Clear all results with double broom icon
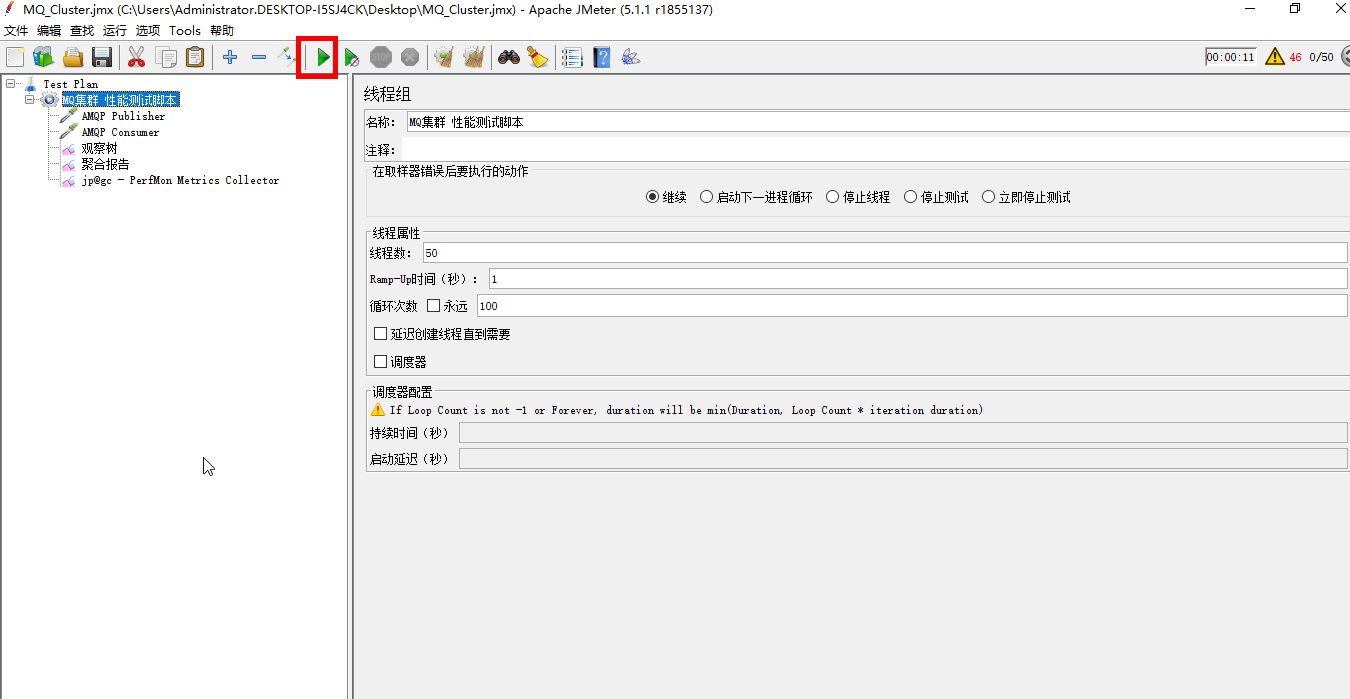The image size is (1350, 699). [x=474, y=57]
